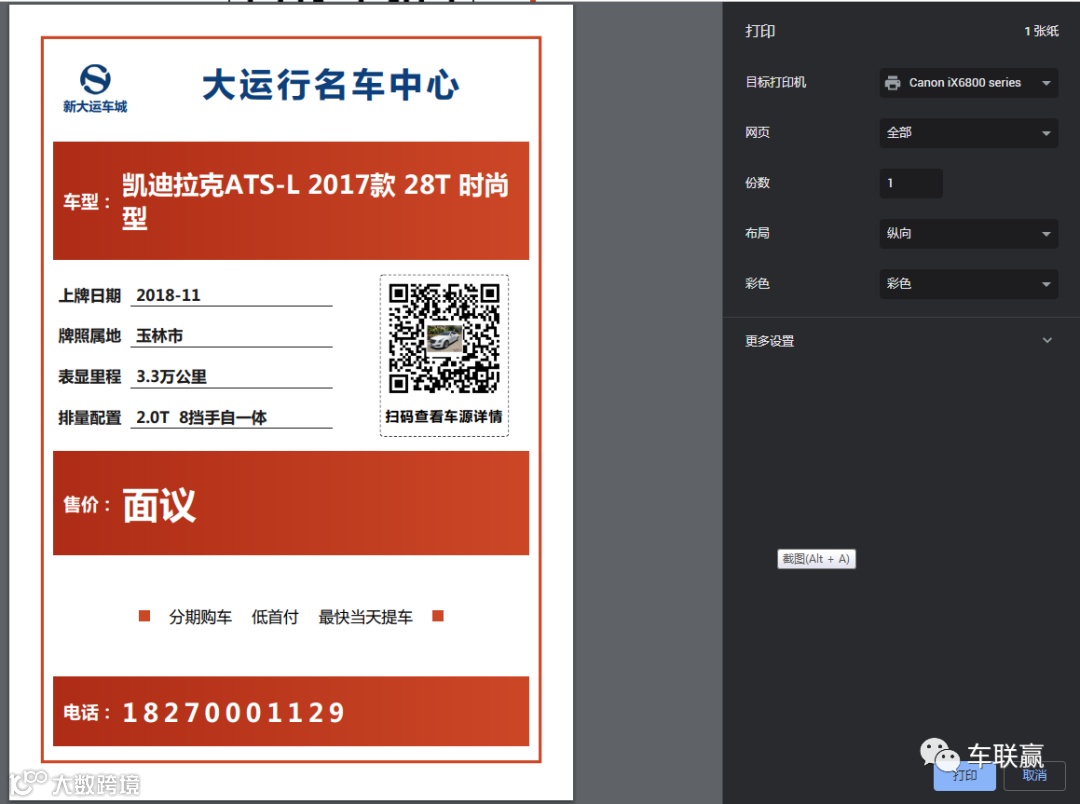1080x804 pixels.
Task: Click the blue print (打印) button
Action: point(964,776)
